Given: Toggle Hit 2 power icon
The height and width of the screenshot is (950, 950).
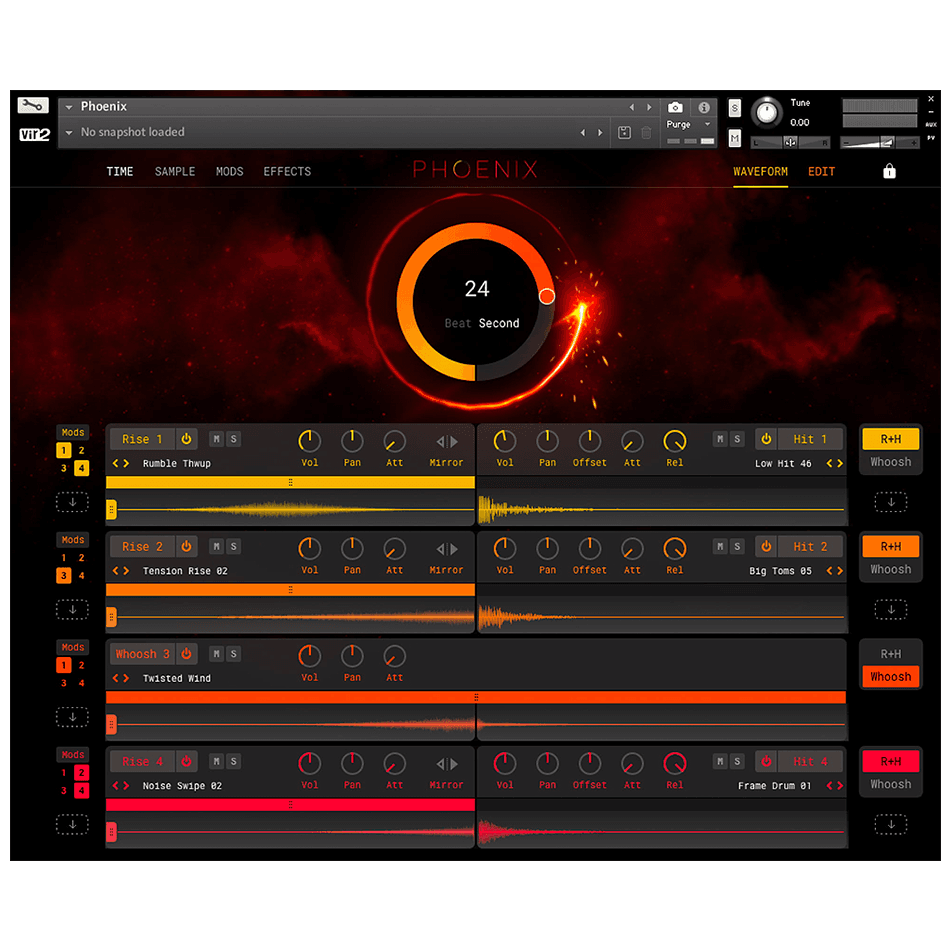Looking at the screenshot, I should click(766, 546).
